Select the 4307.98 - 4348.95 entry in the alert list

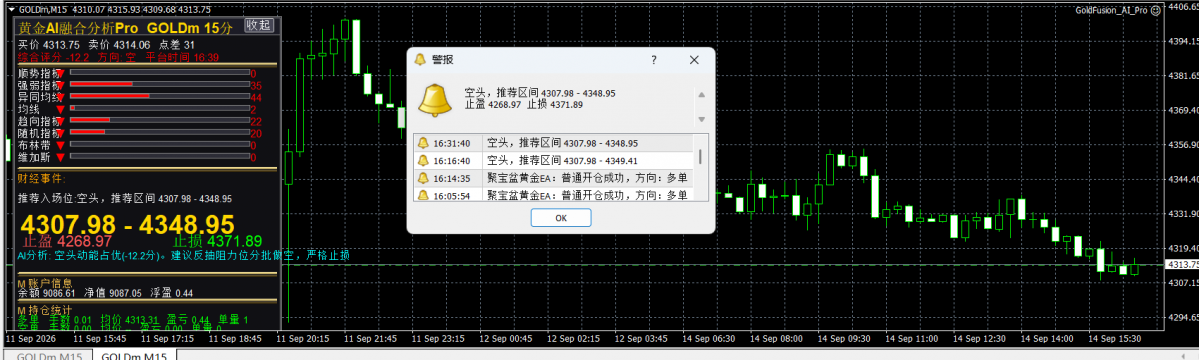(562, 143)
